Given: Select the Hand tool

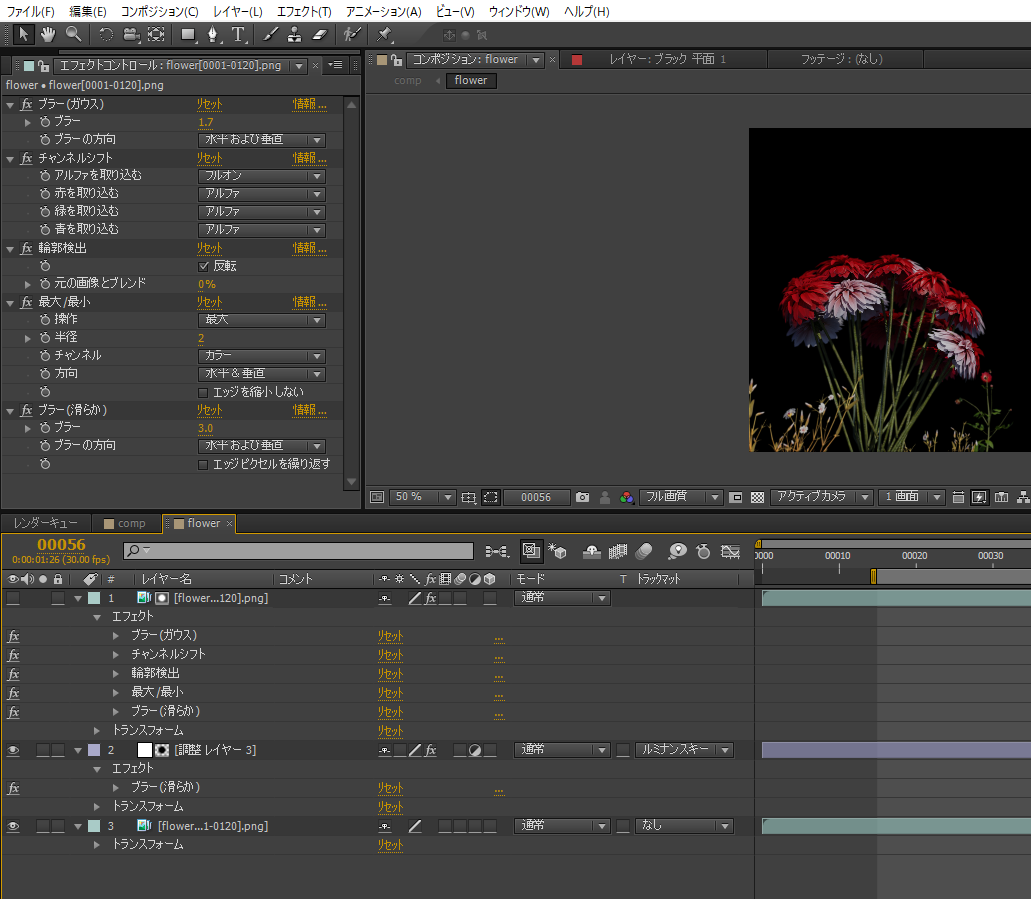Looking at the screenshot, I should 48,34.
